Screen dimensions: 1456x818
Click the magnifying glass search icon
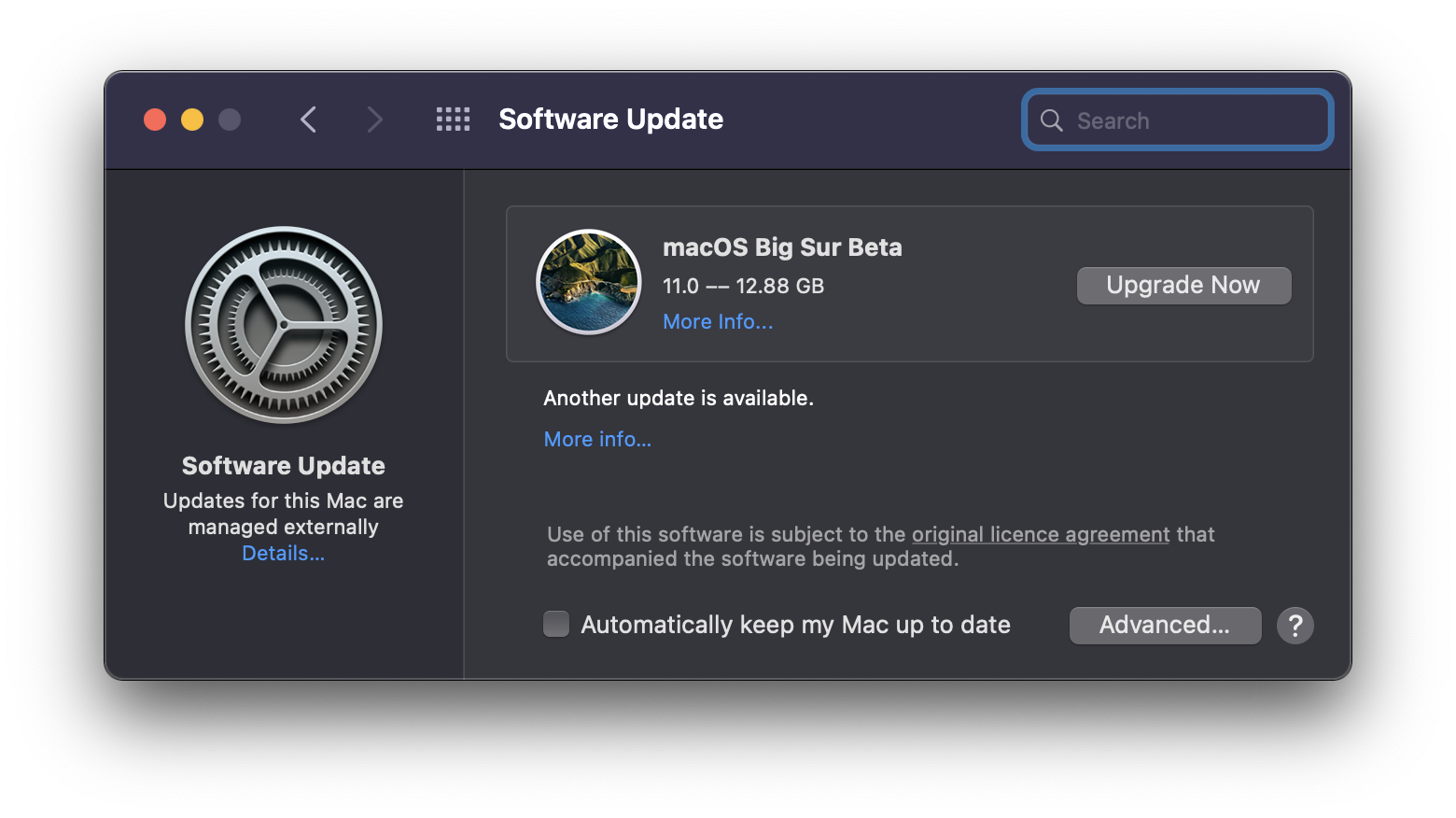(1052, 120)
